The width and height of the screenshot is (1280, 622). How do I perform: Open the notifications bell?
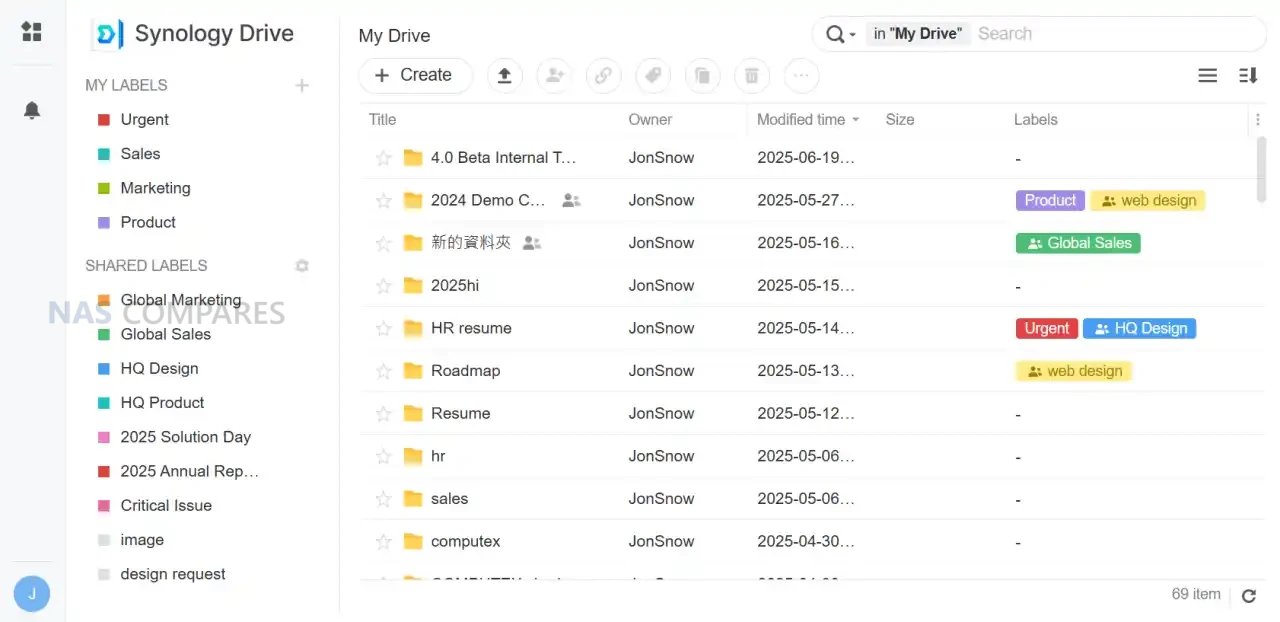(32, 110)
